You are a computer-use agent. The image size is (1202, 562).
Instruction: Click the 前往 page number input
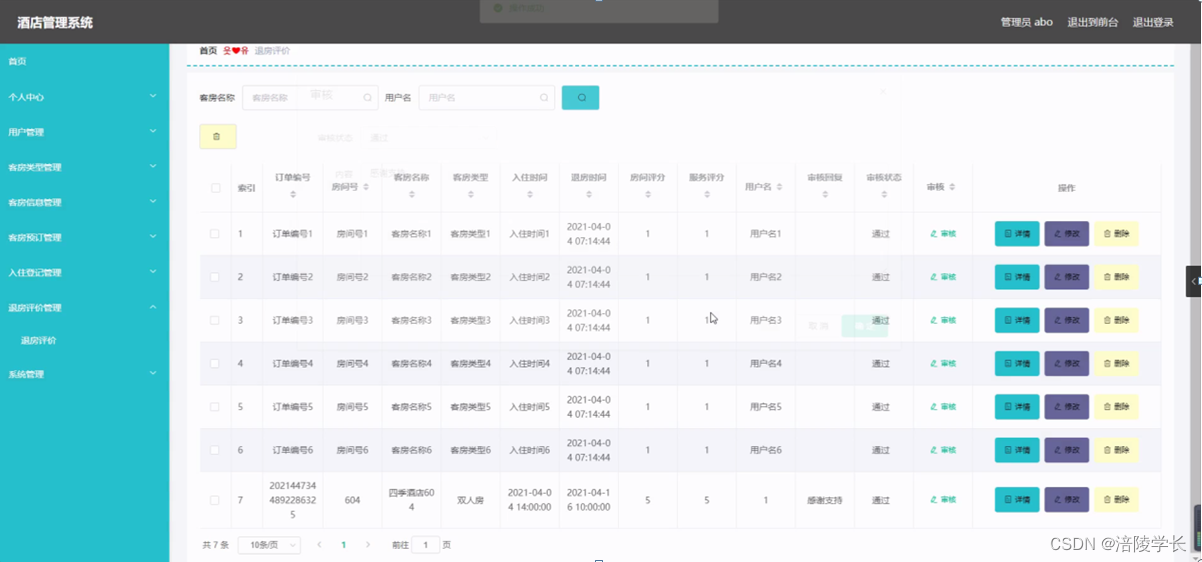tap(425, 545)
